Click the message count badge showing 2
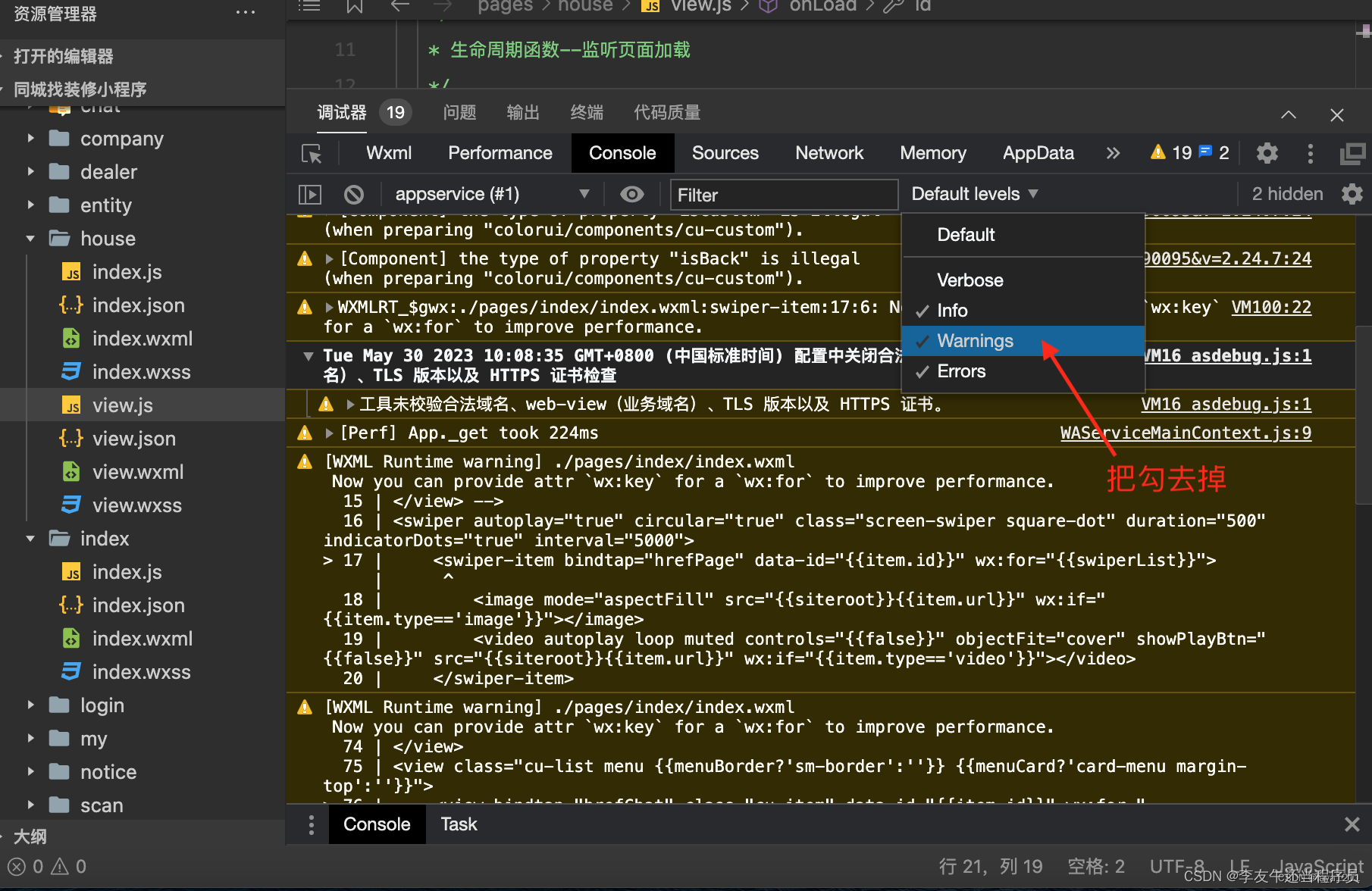Viewport: 1372px width, 891px height. (x=1214, y=153)
